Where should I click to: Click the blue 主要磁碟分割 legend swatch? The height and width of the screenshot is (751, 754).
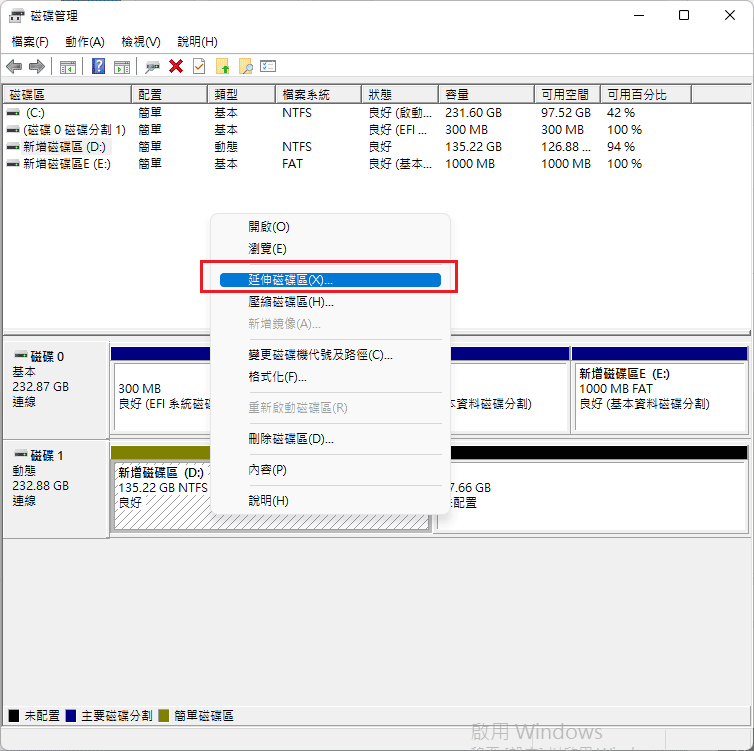click(71, 715)
